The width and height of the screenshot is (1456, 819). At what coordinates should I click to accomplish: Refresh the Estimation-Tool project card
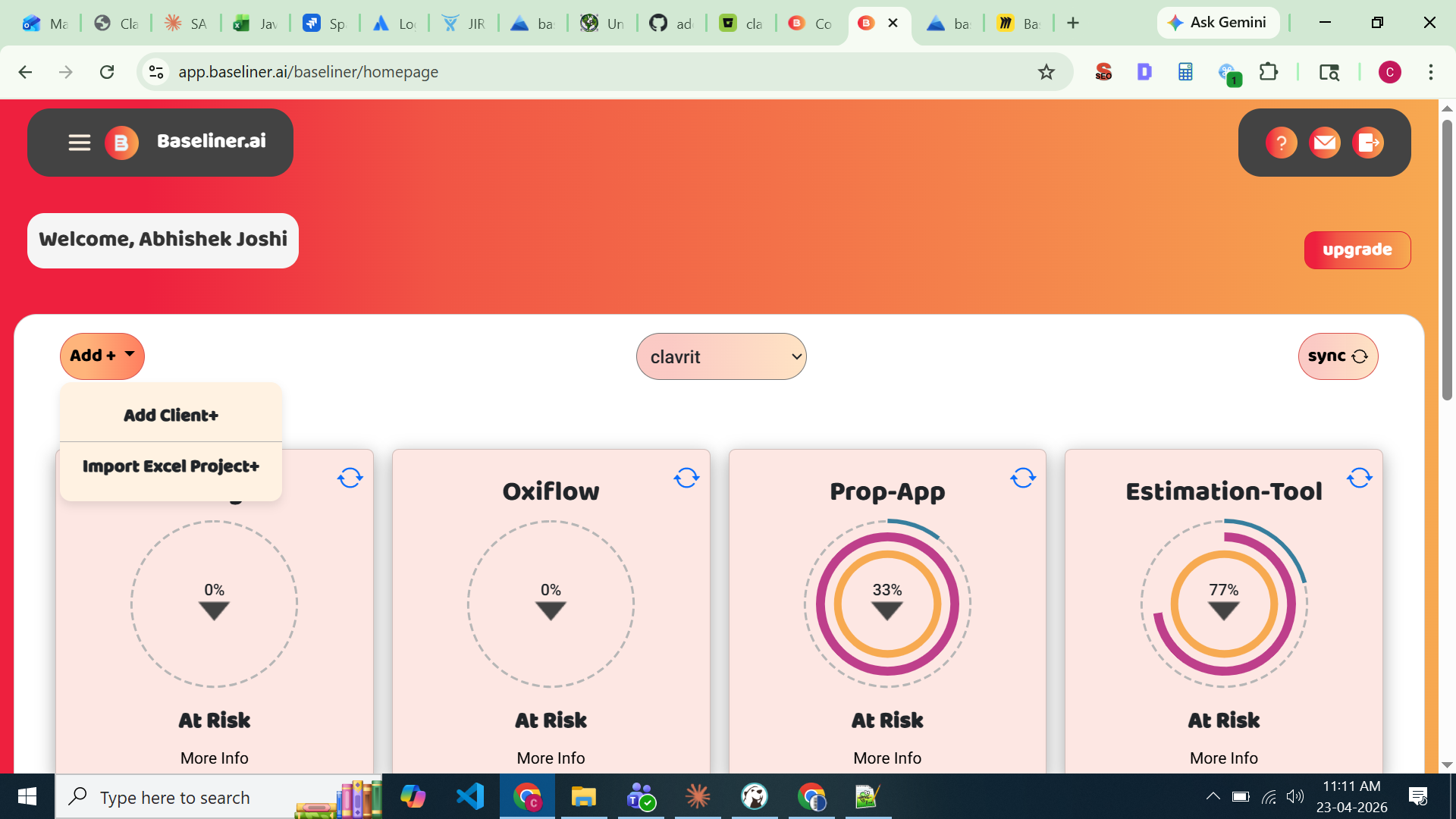[x=1360, y=478]
